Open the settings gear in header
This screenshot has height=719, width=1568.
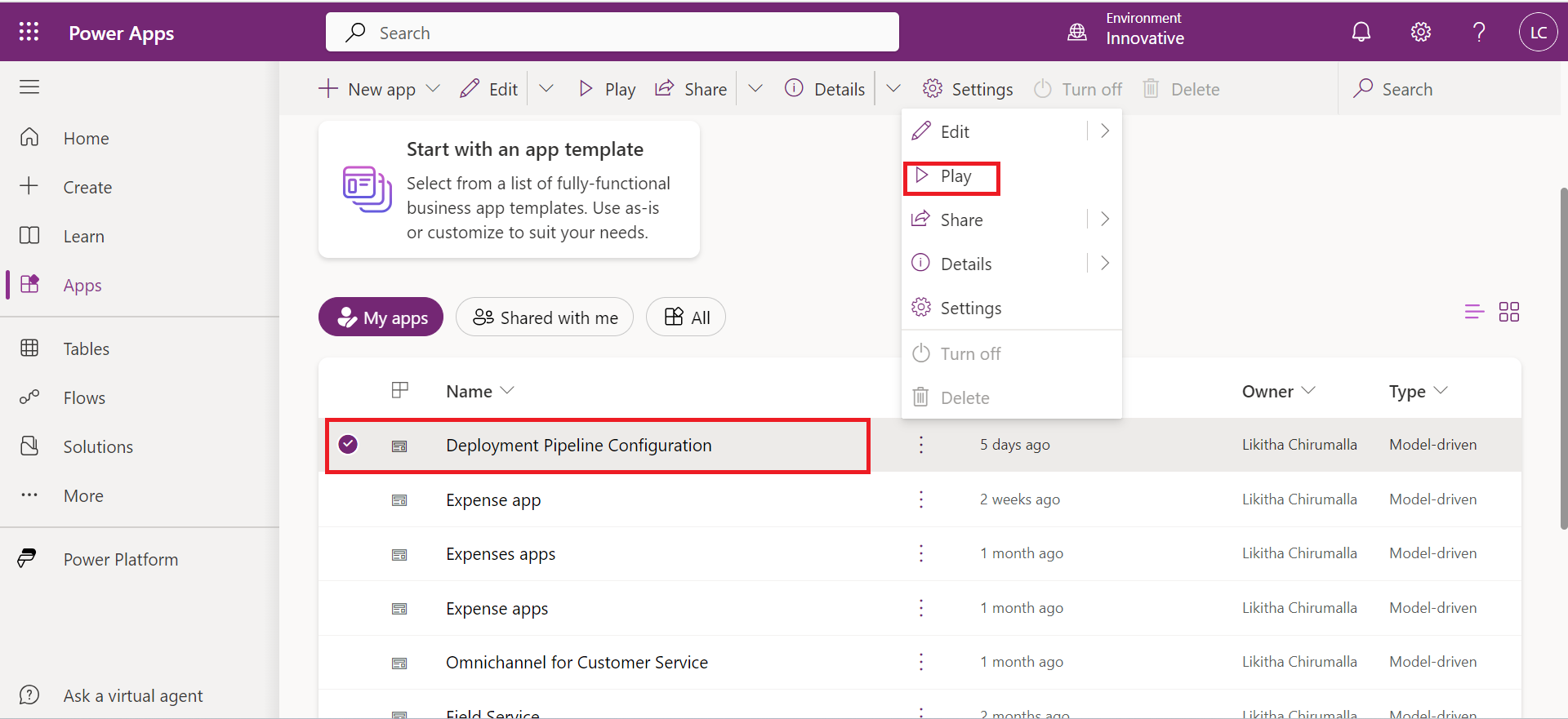coord(1420,33)
